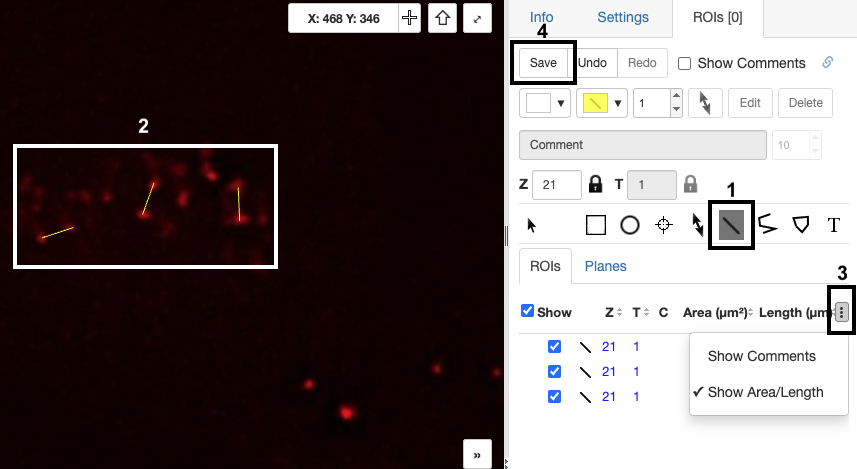Select the text label tool
This screenshot has width=857, height=469.
click(833, 225)
